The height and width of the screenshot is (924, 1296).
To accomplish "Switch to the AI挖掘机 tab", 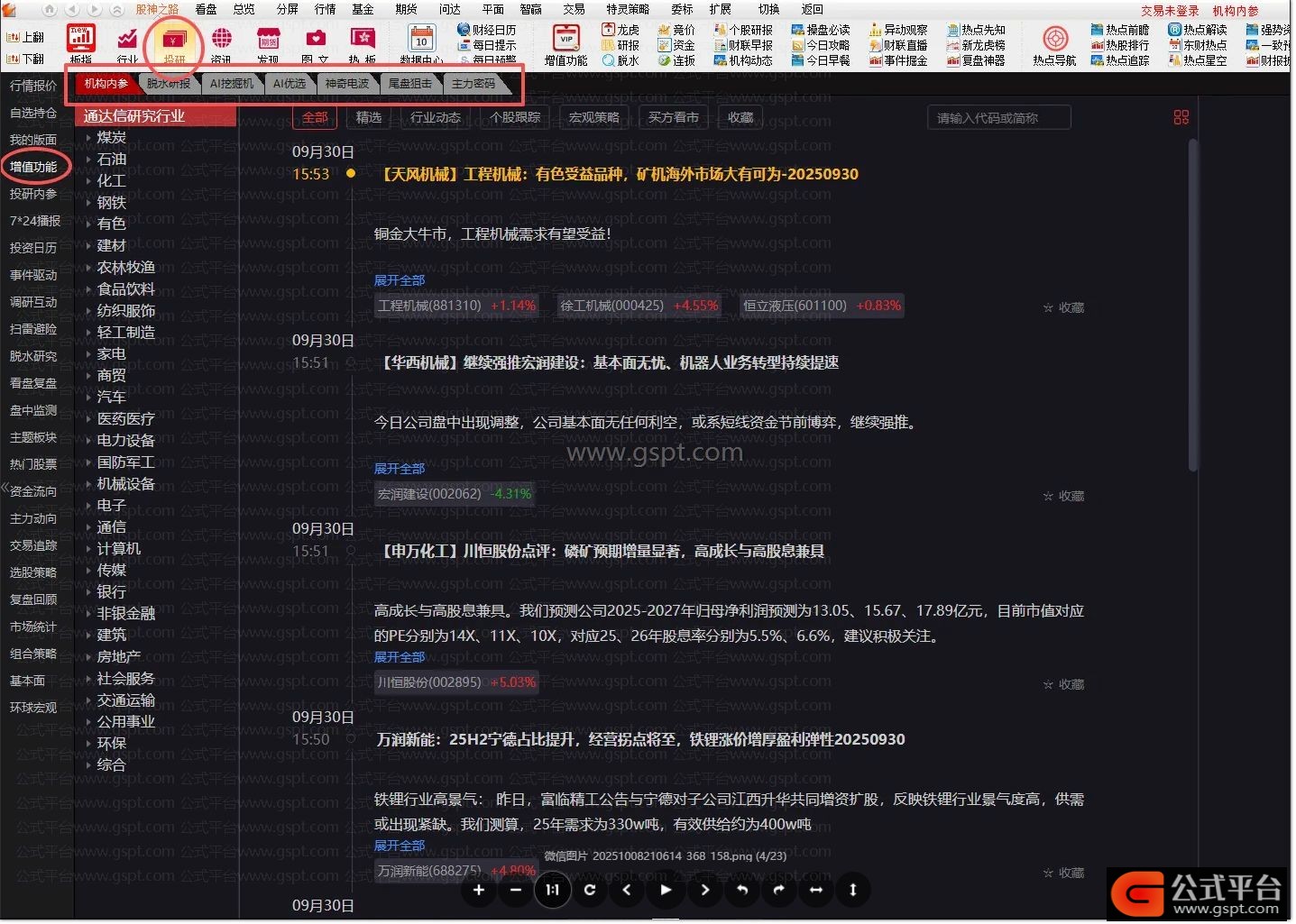I will [231, 84].
